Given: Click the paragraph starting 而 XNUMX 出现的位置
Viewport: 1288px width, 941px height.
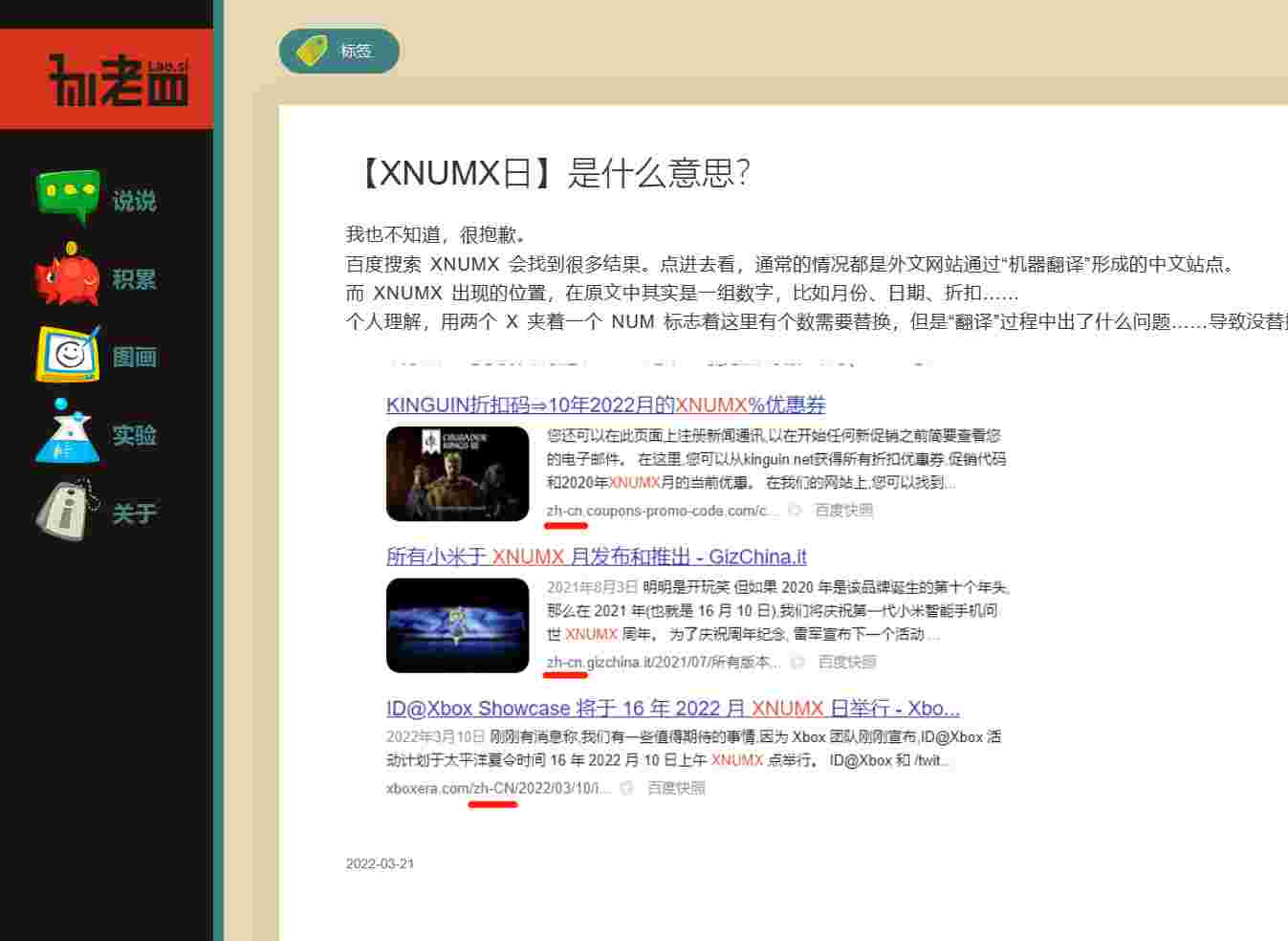Looking at the screenshot, I should 683,293.
